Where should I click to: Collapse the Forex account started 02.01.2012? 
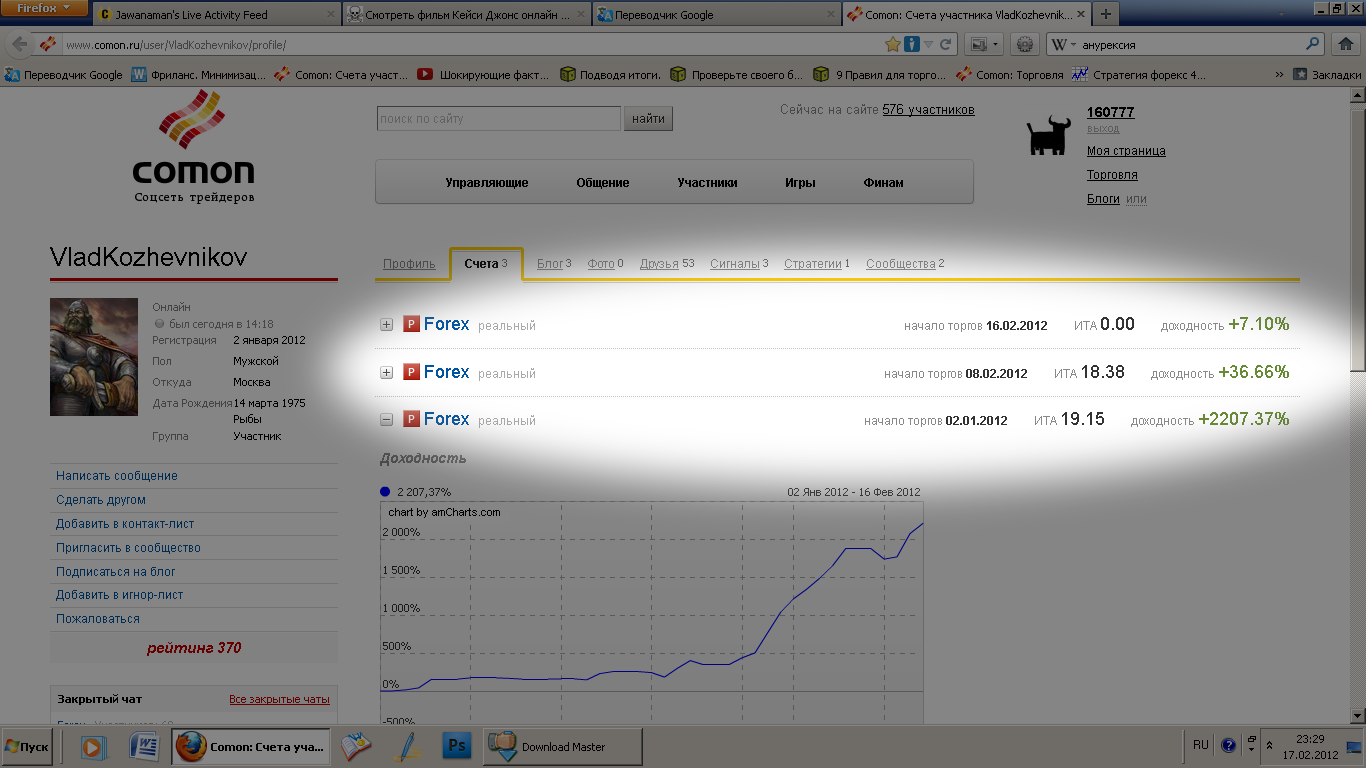387,420
